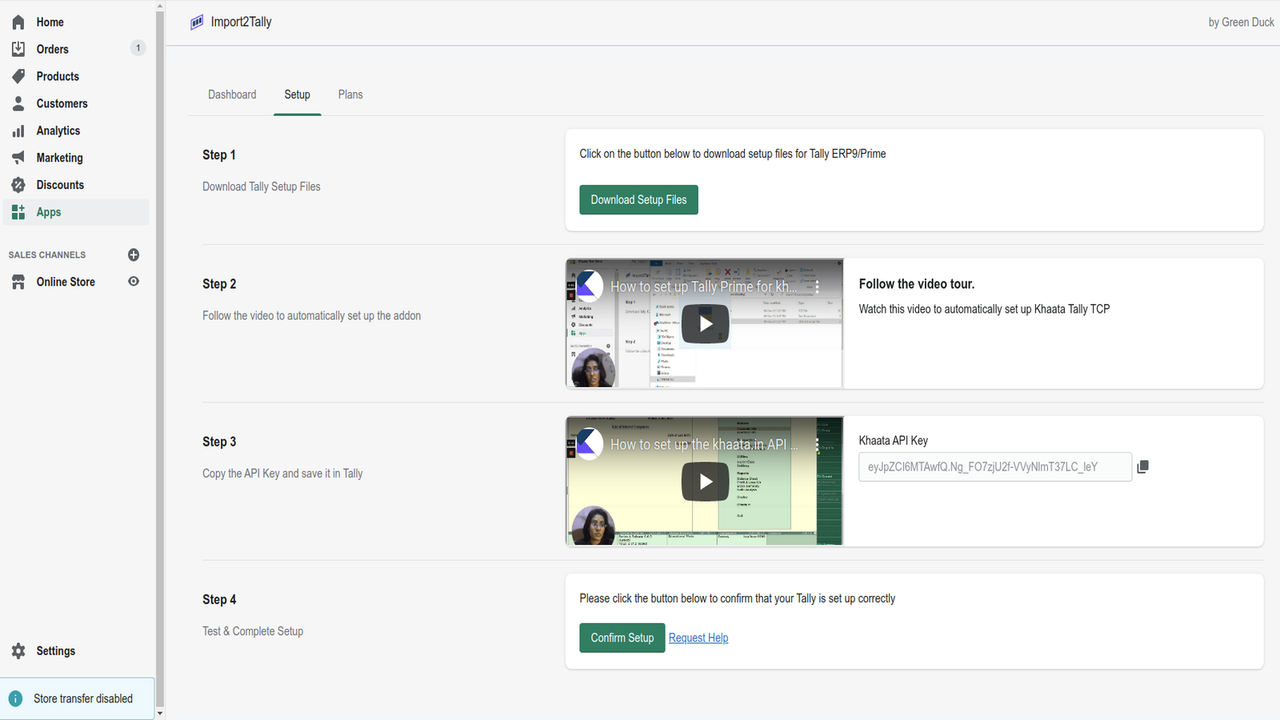The width and height of the screenshot is (1280, 720).
Task: Click the Settings gear icon
Action: 18,651
